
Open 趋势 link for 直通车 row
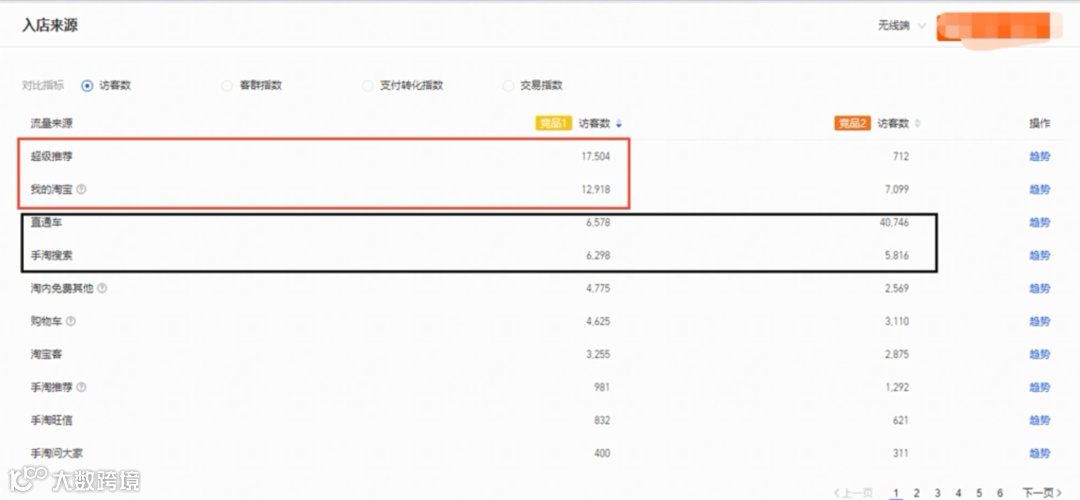coord(1039,222)
